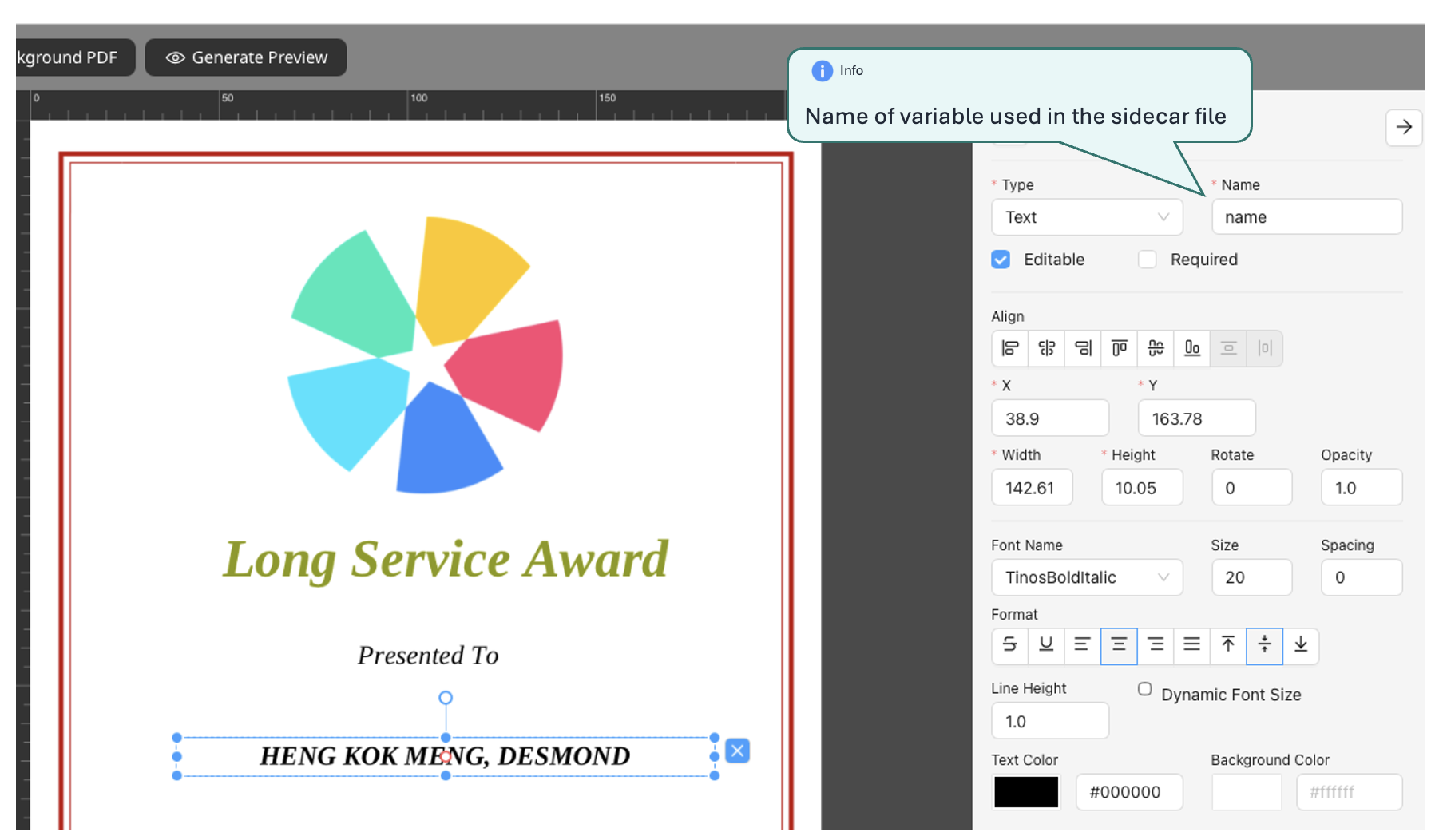Screen dimensions: 1439x840
Task: Open the Type dropdown
Action: tap(1087, 217)
